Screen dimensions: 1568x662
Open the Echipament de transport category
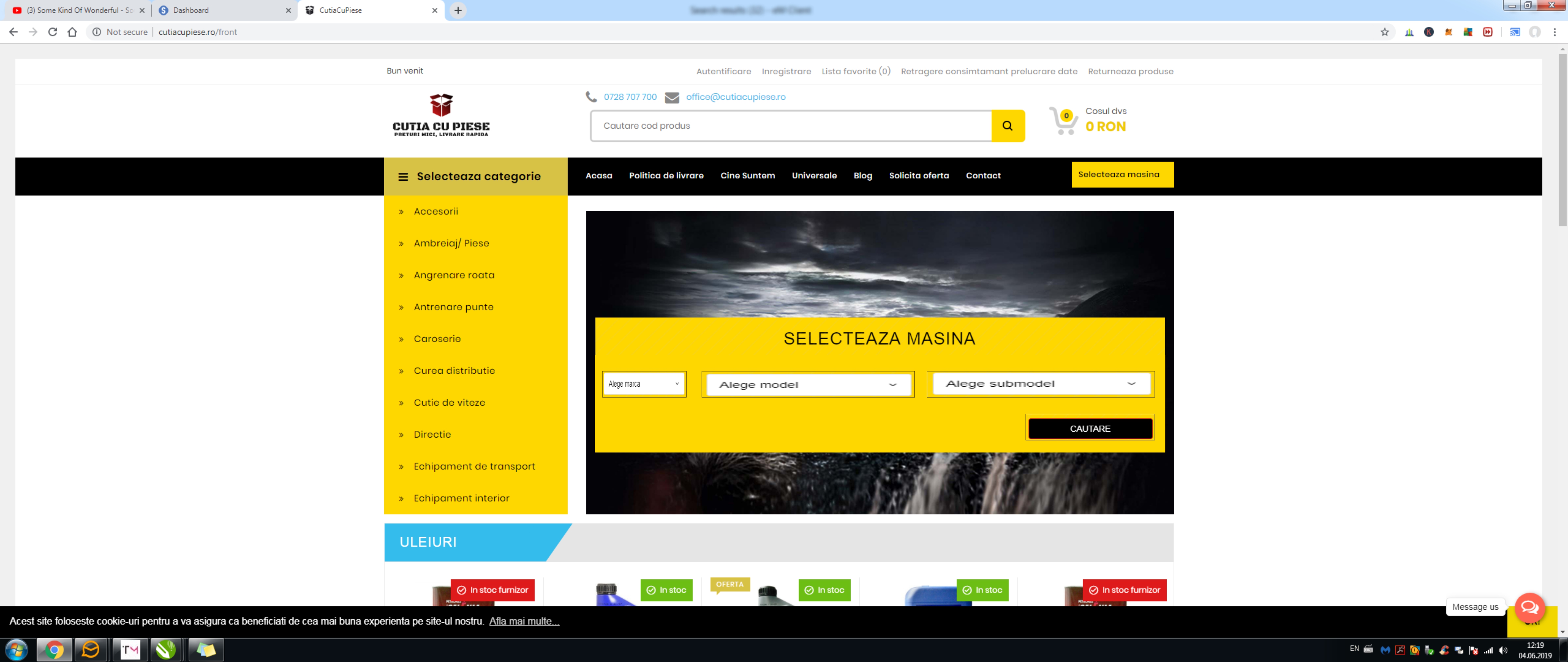click(x=474, y=467)
